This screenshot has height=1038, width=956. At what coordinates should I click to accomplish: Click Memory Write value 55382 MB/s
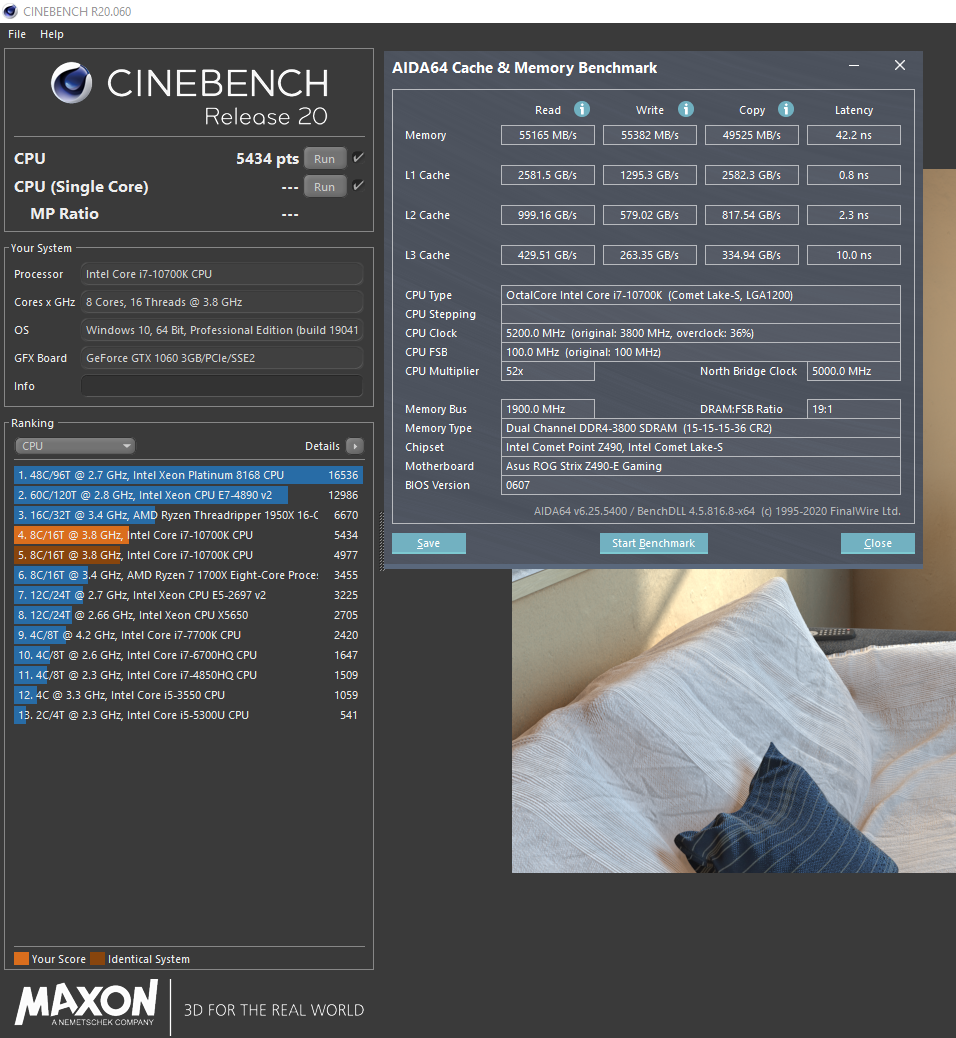coord(649,135)
